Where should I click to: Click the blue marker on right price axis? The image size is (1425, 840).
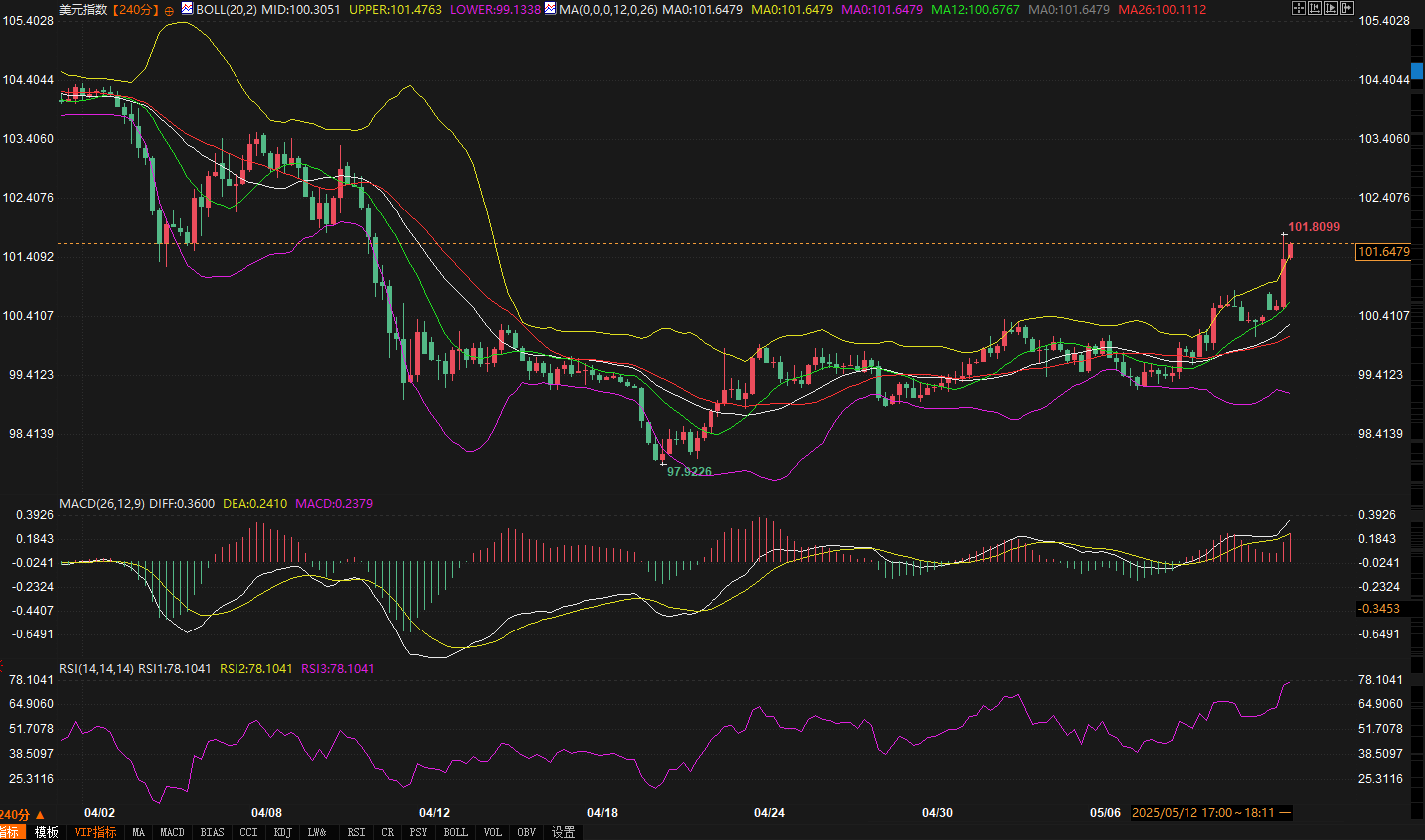tap(1417, 71)
